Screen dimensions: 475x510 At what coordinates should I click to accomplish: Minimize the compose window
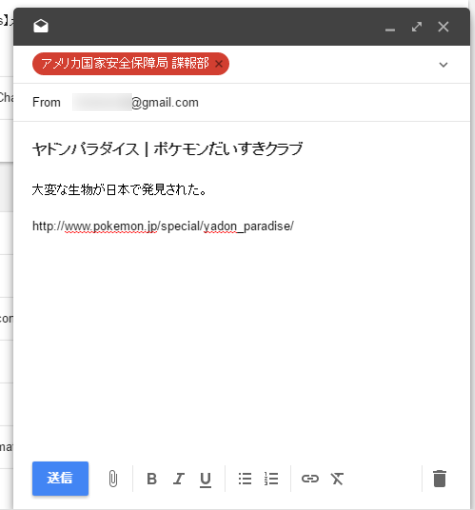coord(390,30)
